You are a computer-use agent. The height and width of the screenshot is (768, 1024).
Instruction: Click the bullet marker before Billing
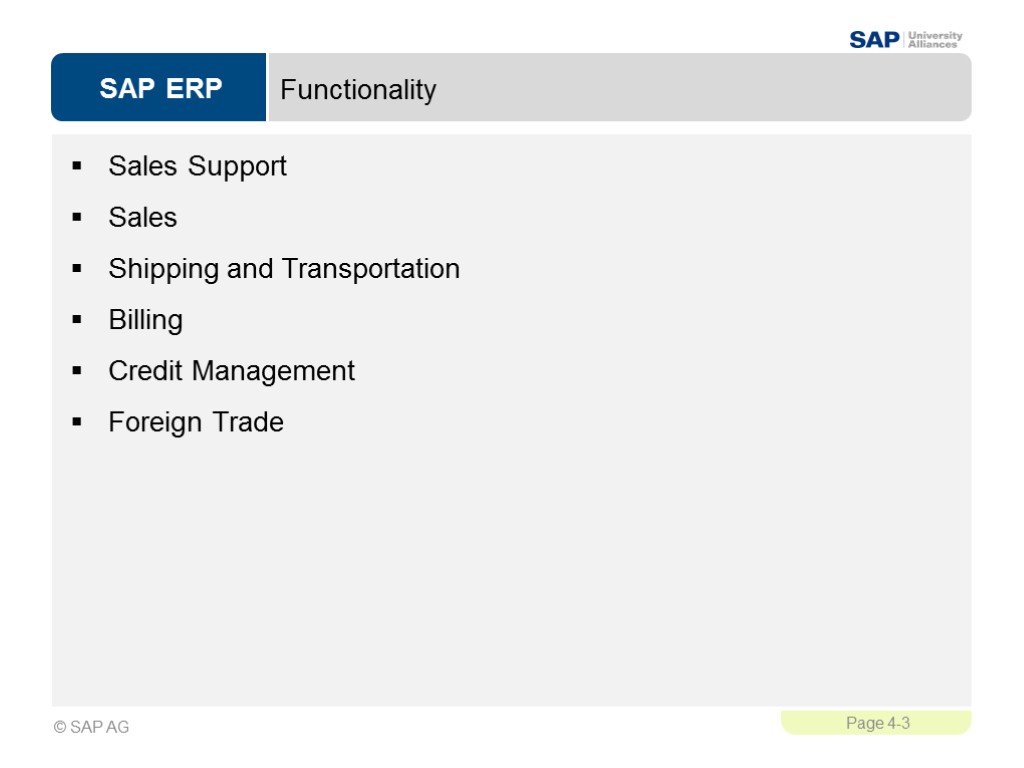coord(77,320)
